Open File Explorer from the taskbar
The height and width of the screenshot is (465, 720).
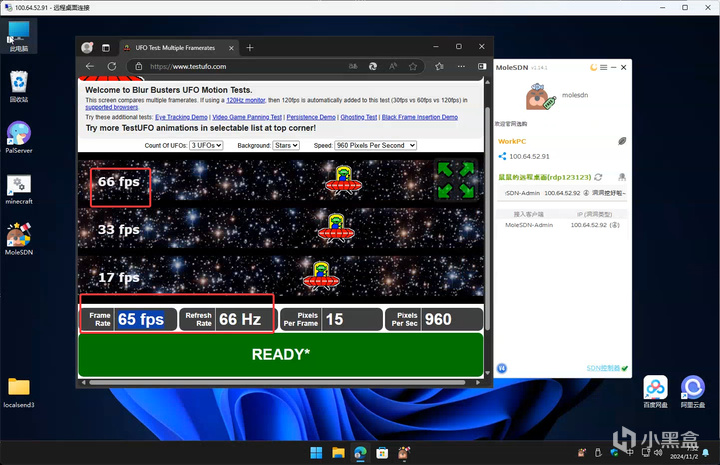338,453
